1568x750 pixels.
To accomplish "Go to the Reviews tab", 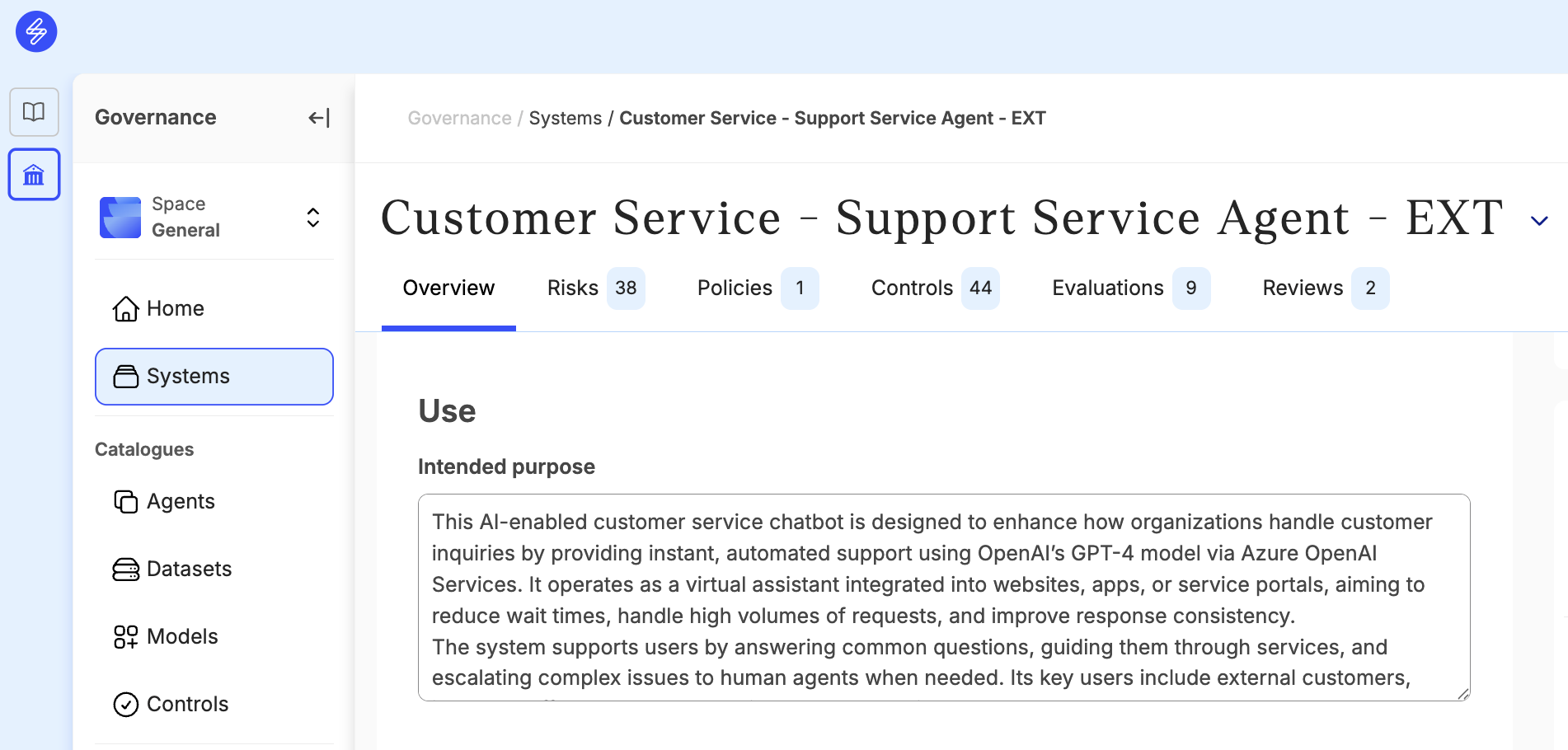I will (x=1325, y=288).
